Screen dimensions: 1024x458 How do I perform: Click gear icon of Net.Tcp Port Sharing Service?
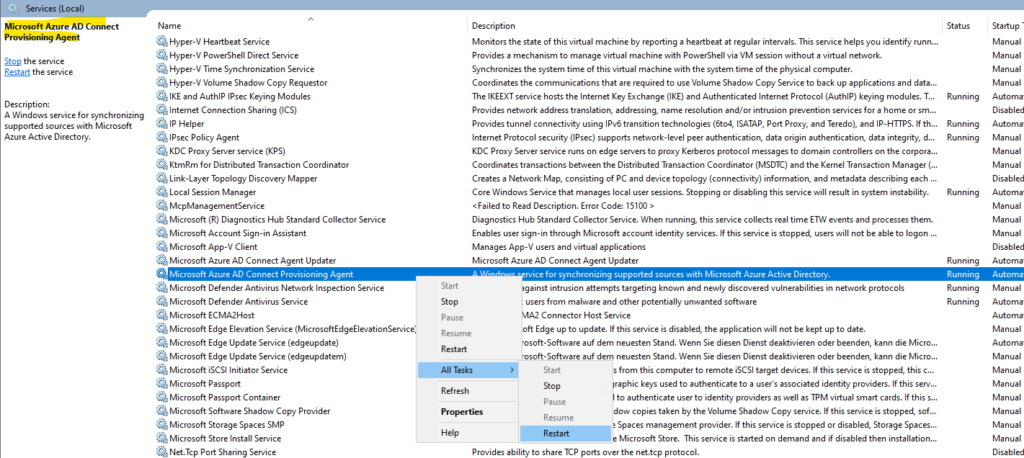(x=162, y=452)
